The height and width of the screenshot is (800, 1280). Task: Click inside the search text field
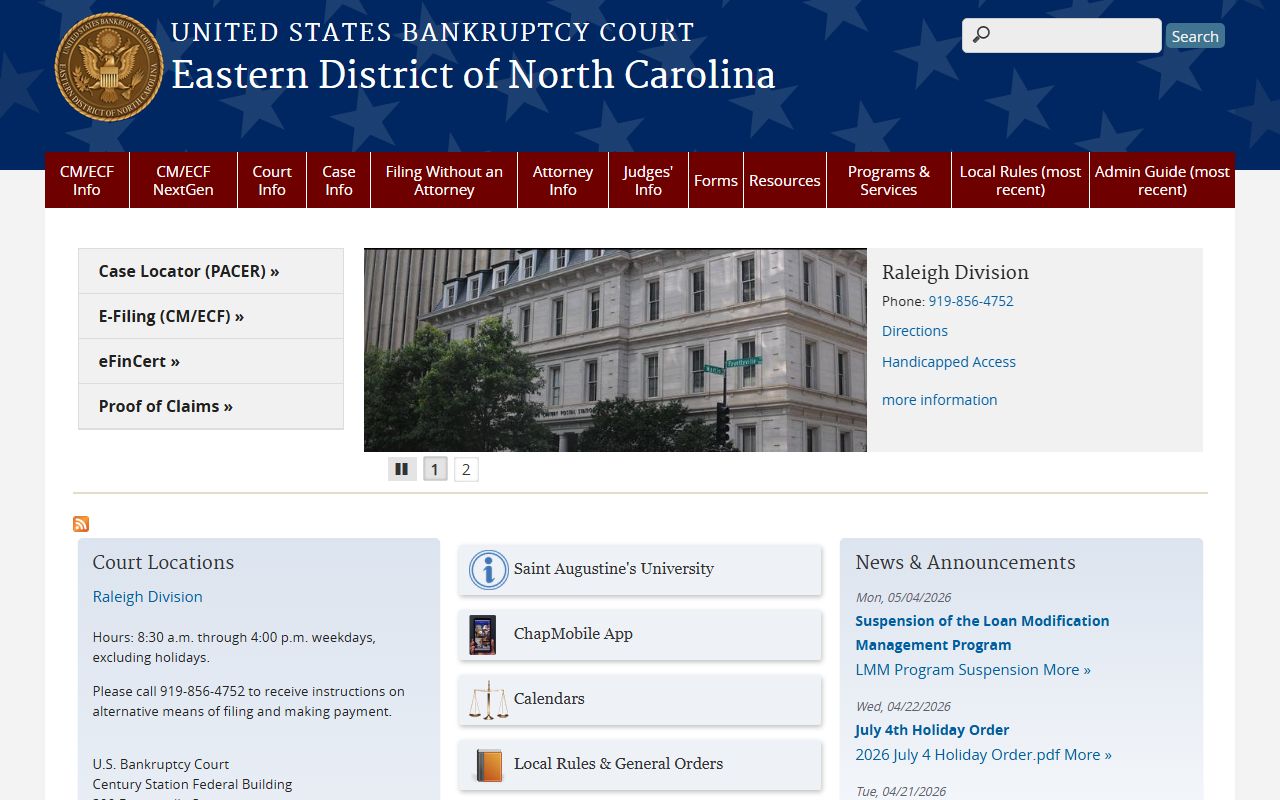1062,36
